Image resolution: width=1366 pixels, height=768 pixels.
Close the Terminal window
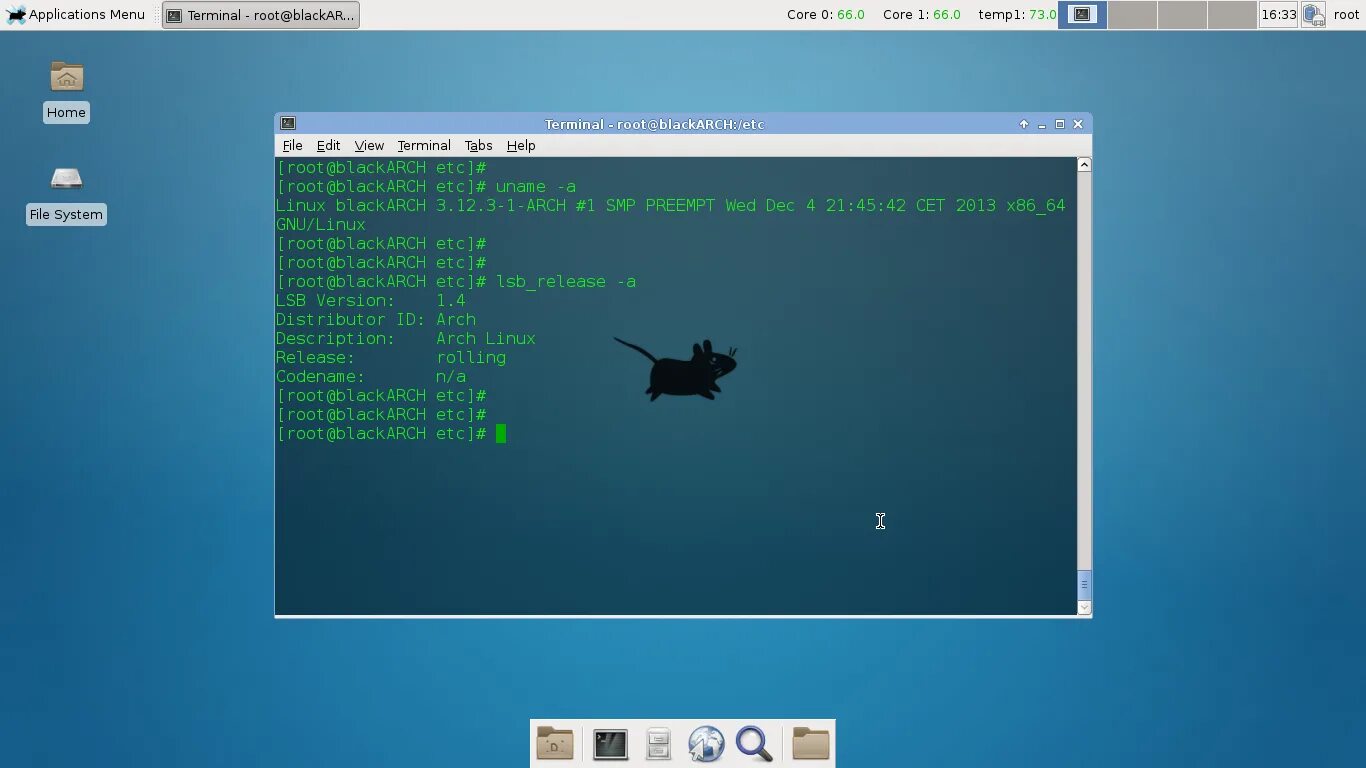point(1078,124)
